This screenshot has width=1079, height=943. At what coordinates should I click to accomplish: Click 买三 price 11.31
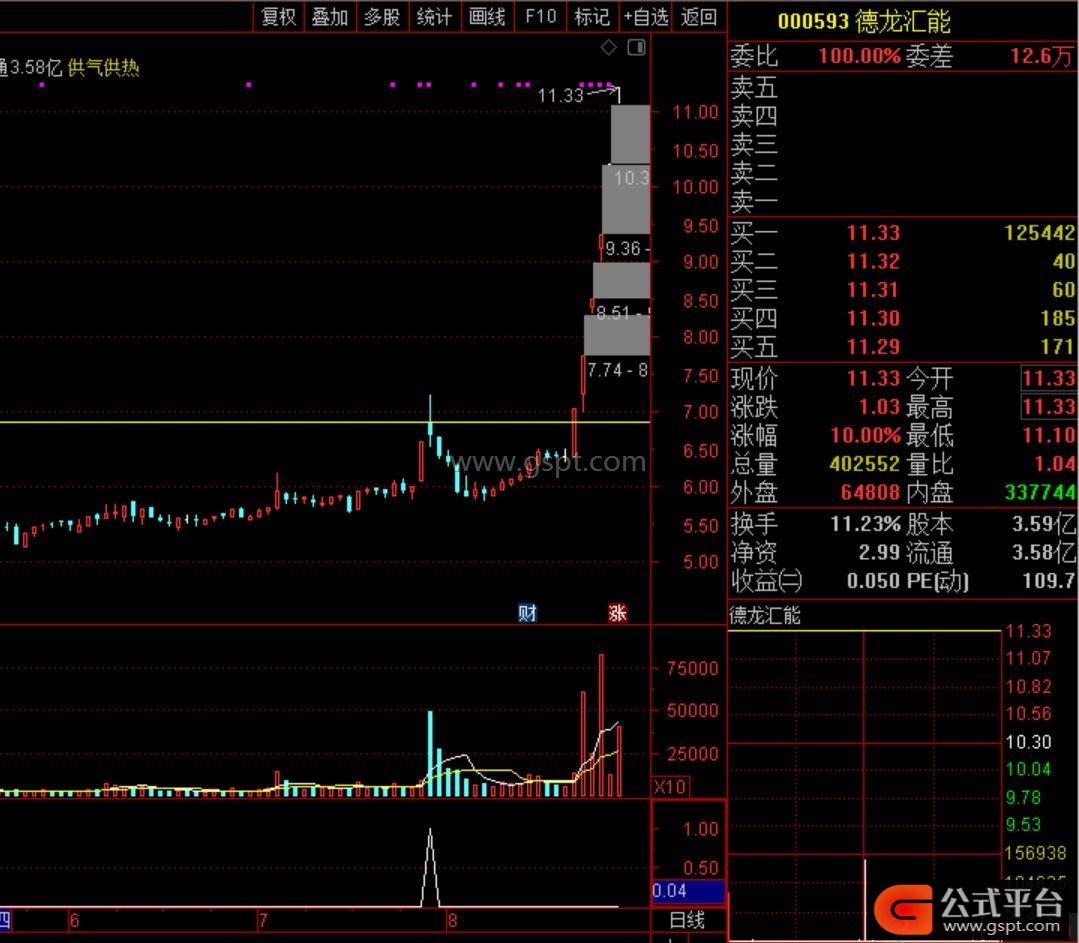click(873, 290)
